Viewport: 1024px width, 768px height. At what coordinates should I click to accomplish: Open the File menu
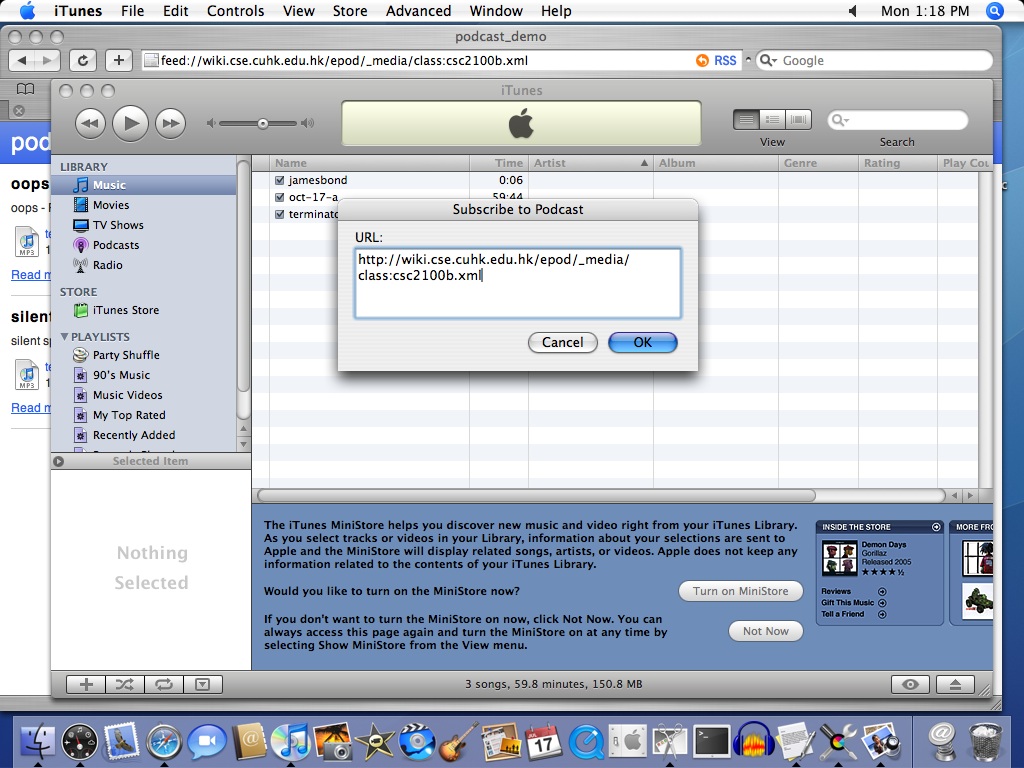[x=132, y=11]
